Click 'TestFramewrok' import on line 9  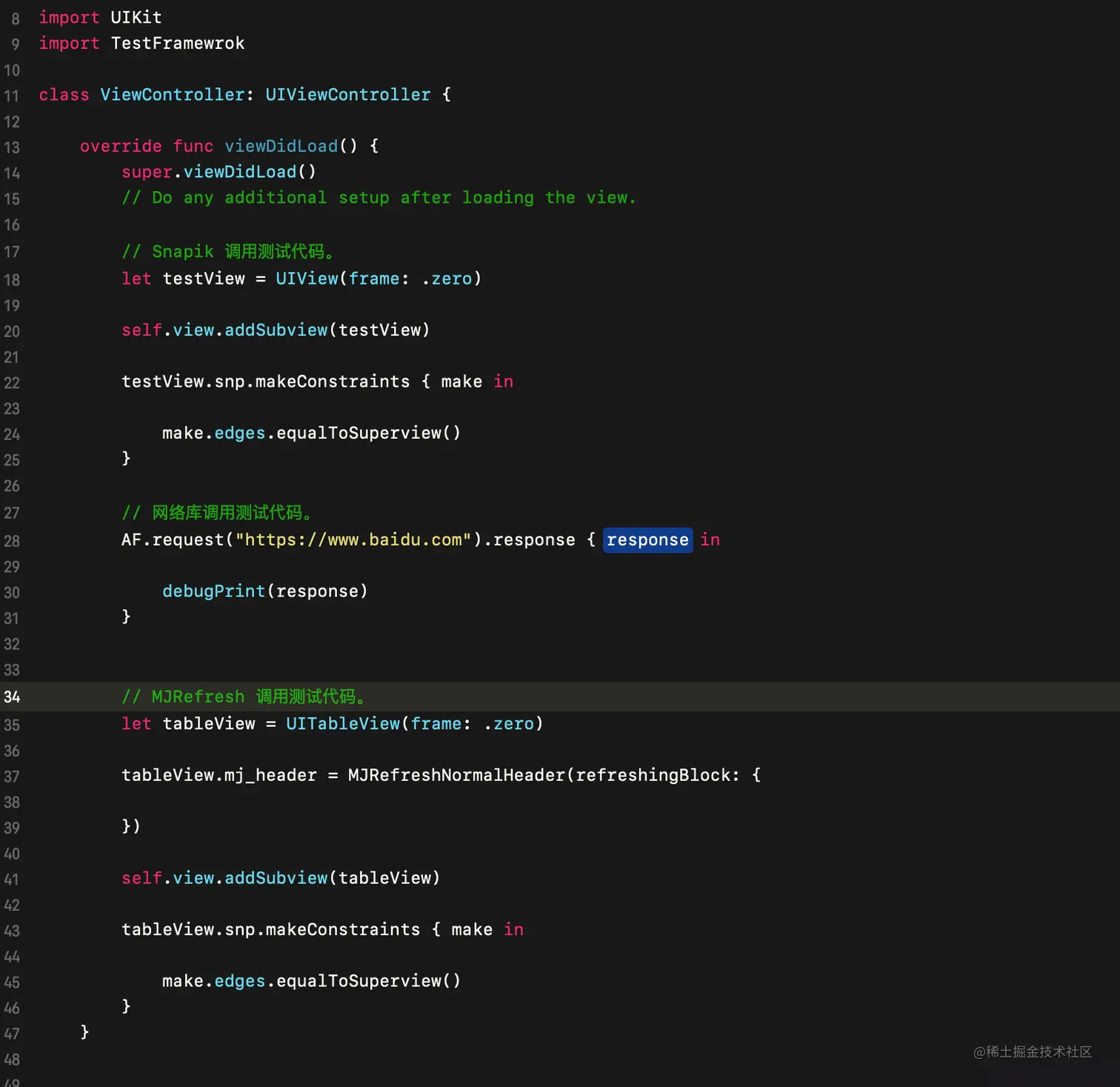[x=178, y=43]
